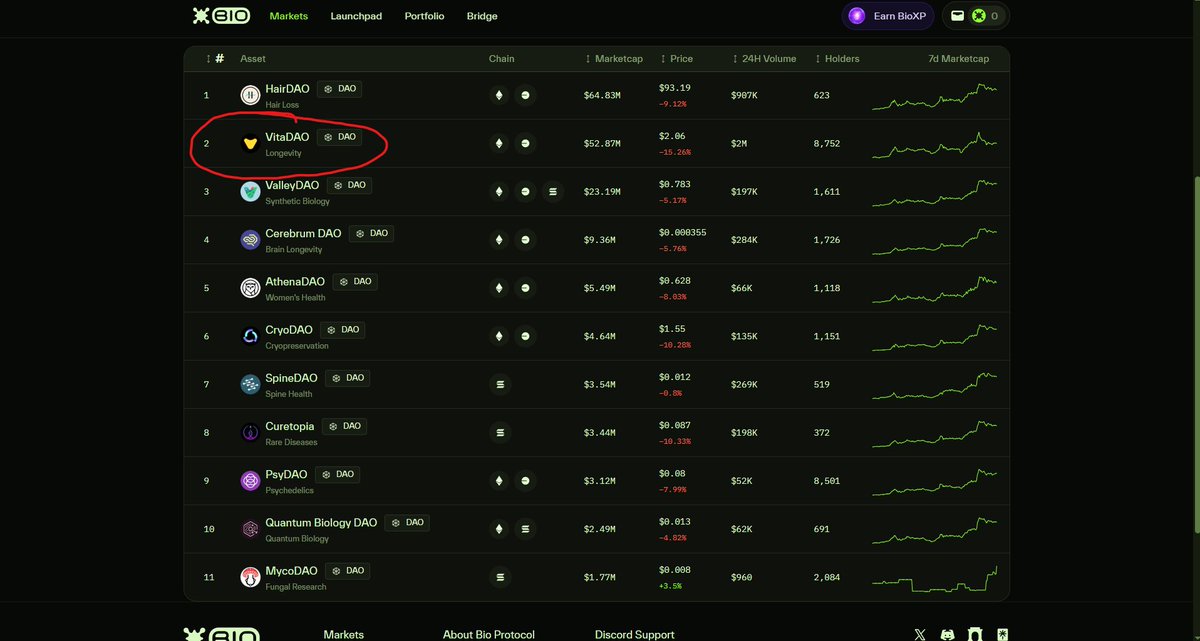Click the Ethereum chain icon in HairDAO row

point(498,95)
